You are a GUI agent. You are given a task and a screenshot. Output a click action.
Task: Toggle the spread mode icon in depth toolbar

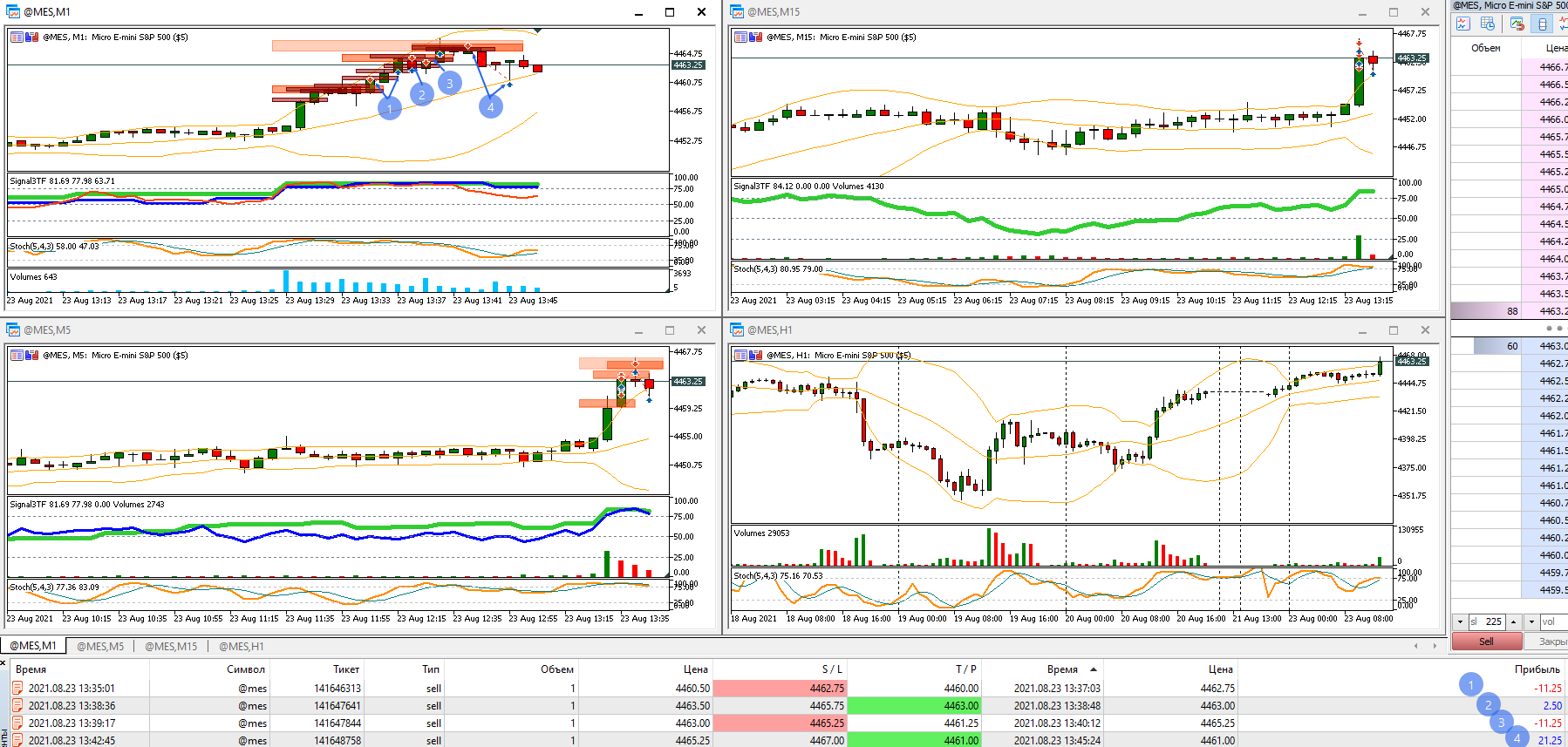coord(1543,24)
